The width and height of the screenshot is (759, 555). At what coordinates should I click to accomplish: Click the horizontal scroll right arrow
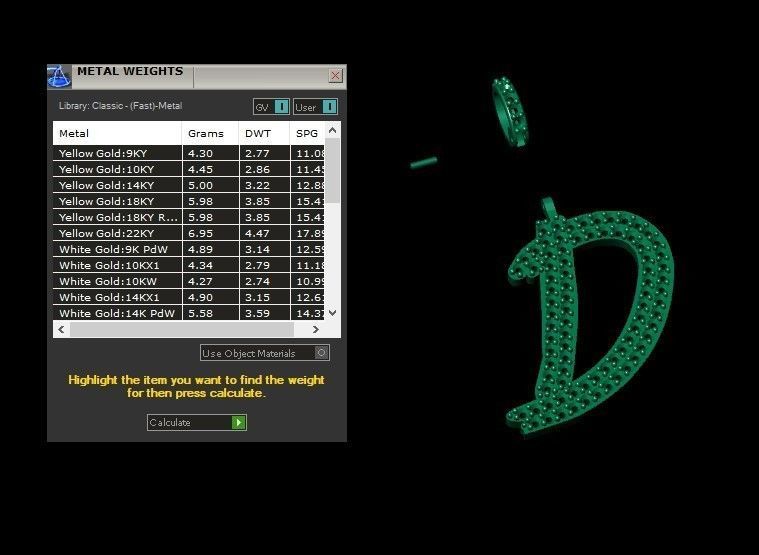pyautogui.click(x=316, y=330)
